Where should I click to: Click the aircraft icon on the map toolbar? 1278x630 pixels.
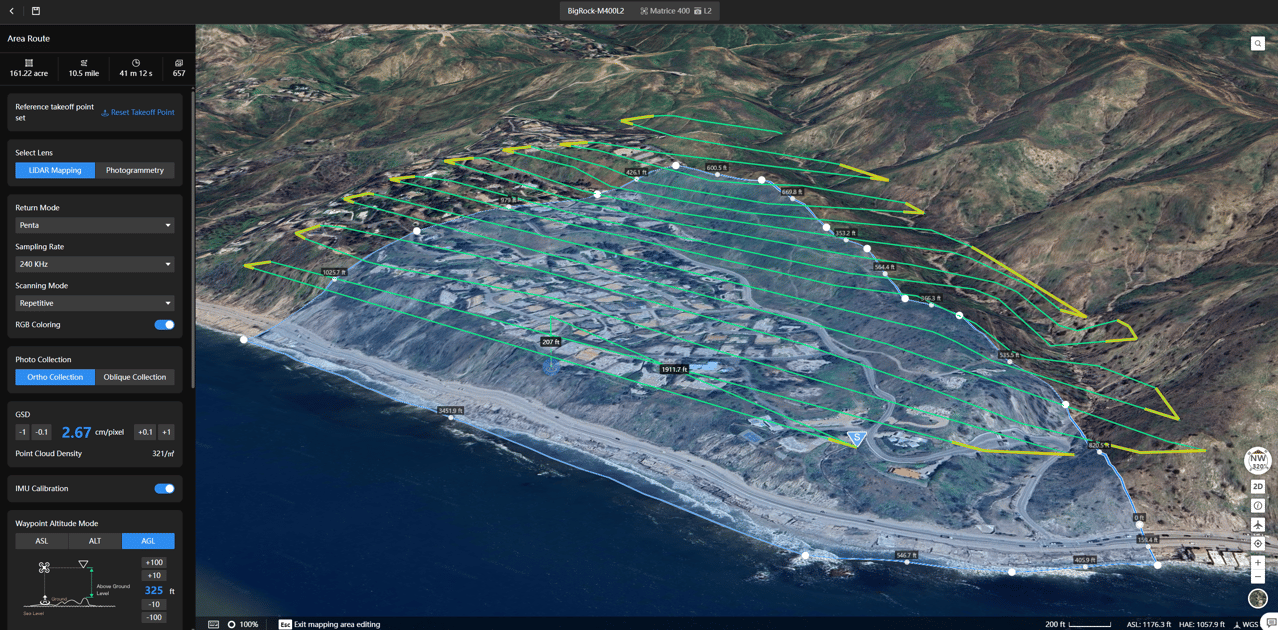pyautogui.click(x=1257, y=524)
